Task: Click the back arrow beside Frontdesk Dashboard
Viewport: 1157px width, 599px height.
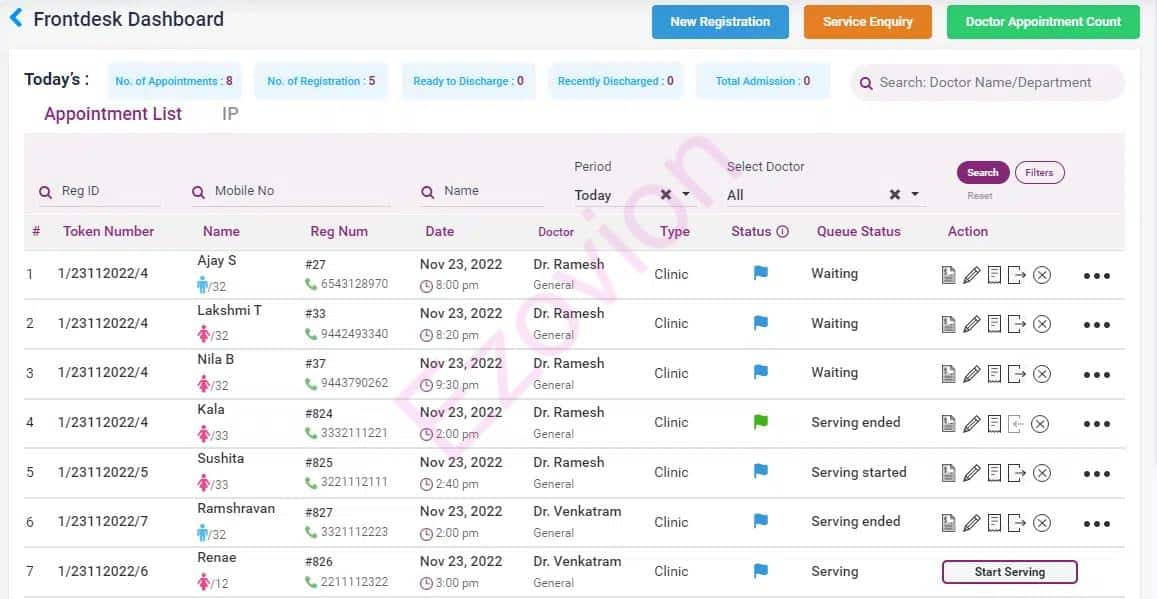Action: coord(16,18)
